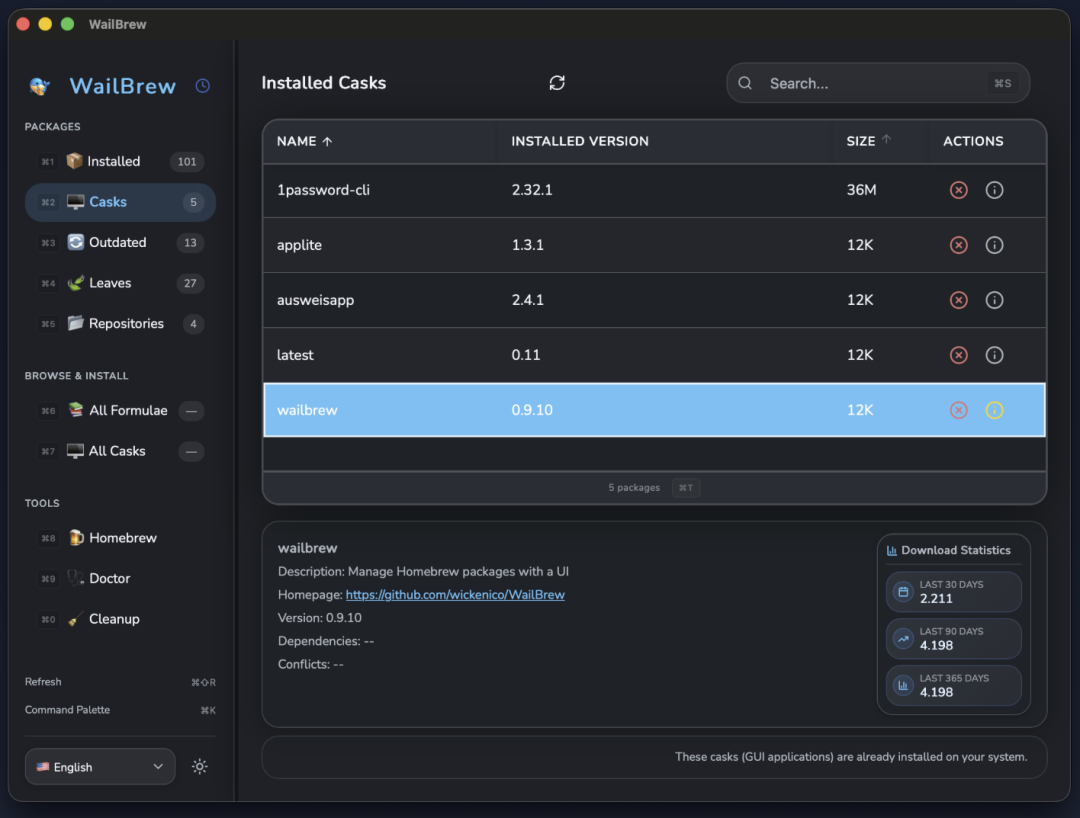Open info icon for the latest cask
This screenshot has height=818, width=1080.
994,355
